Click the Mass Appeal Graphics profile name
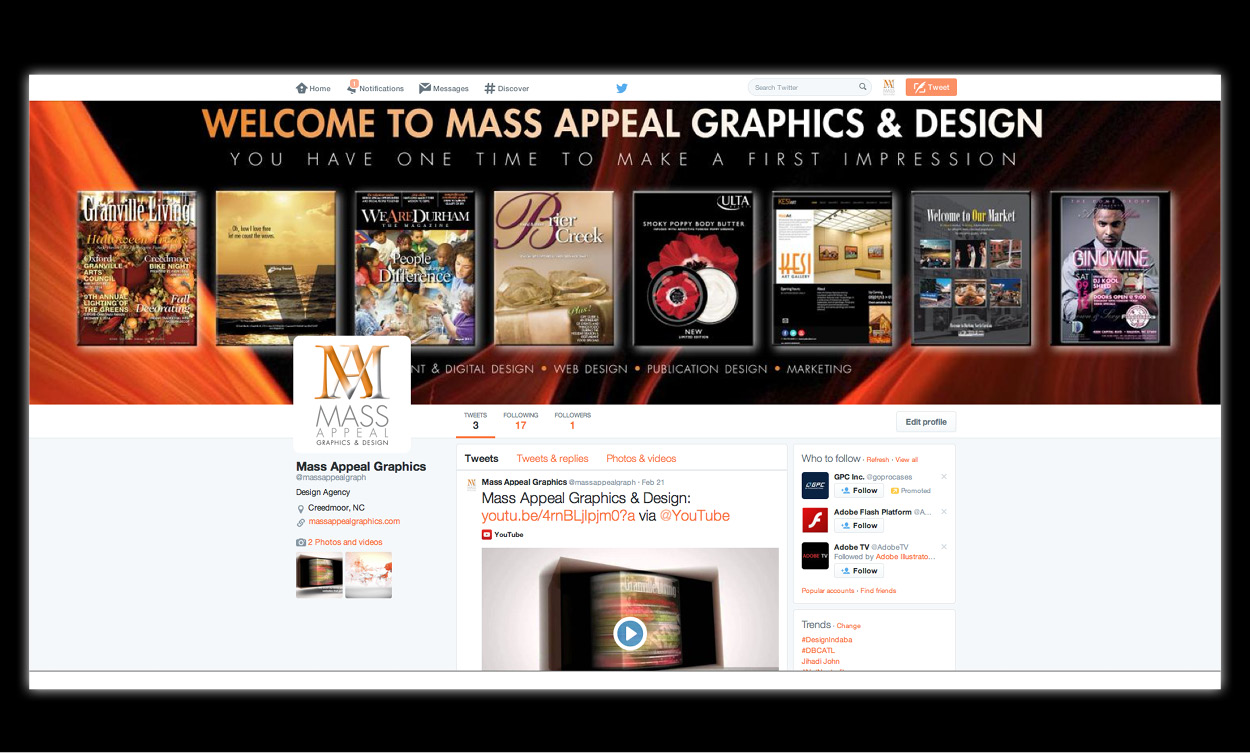Screen dimensions: 1250x753 click(361, 466)
